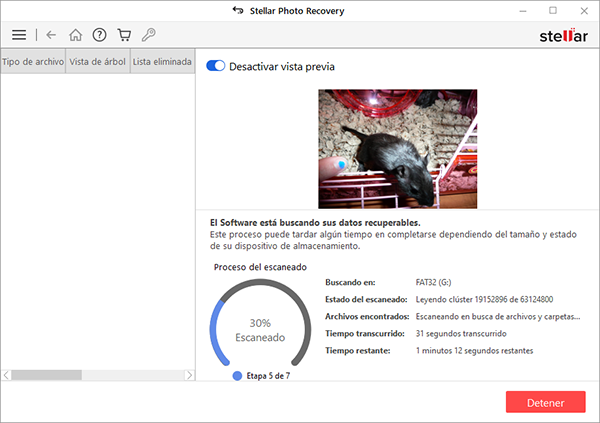Open the help question mark icon
This screenshot has height=423, width=600.
coord(99,35)
